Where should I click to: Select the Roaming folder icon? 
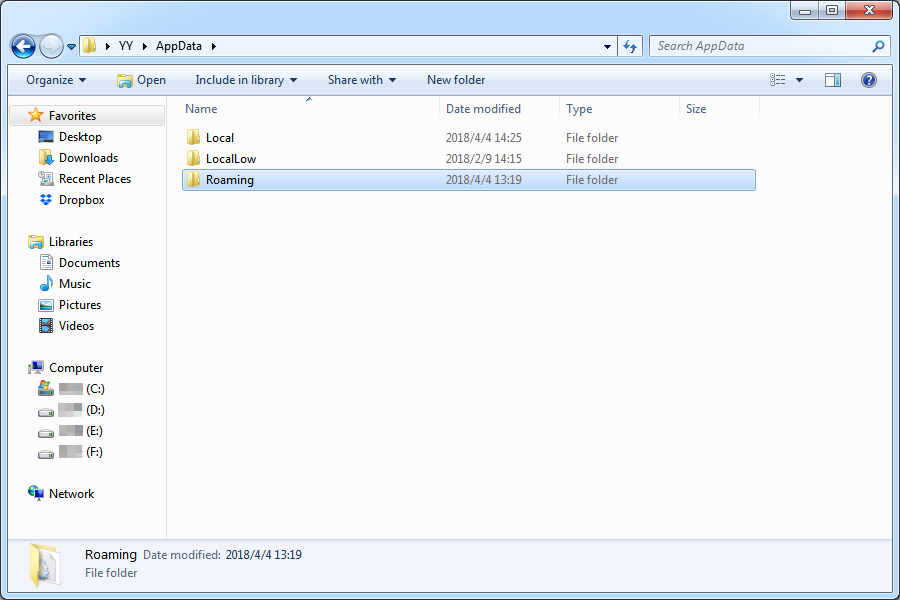coord(193,180)
